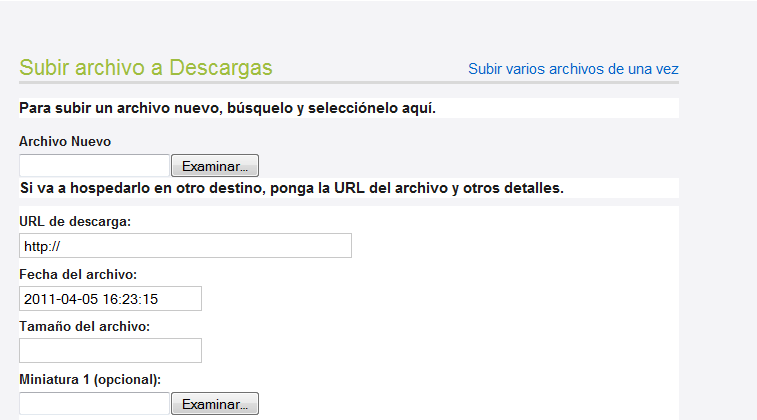Image resolution: width=757 pixels, height=420 pixels.
Task: Click the 'URL de descarga:' label
Action: [75, 222]
